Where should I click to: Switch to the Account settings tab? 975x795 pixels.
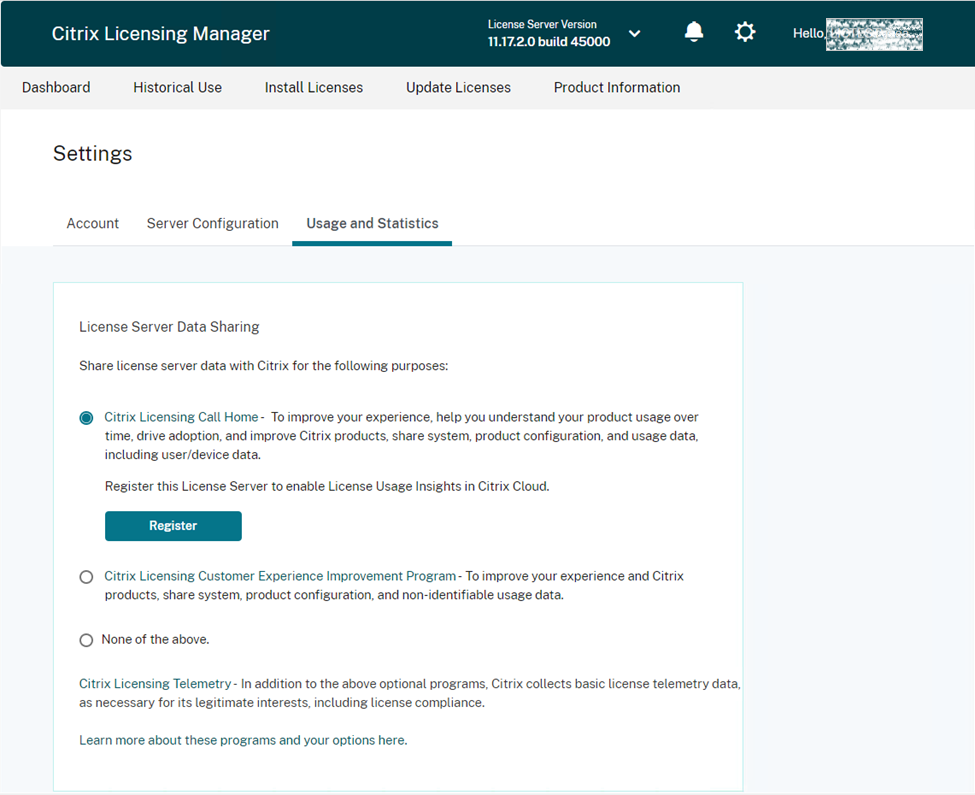pyautogui.click(x=93, y=223)
